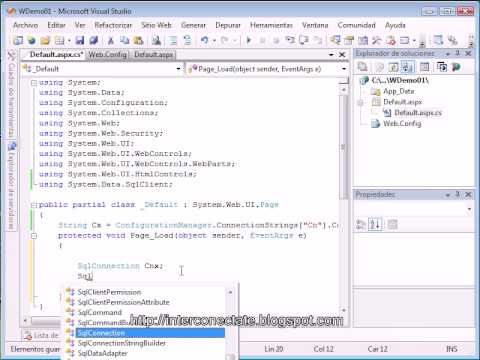
Task: Click the ASP.NET Configuration icon
Action: [x=456, y=67]
